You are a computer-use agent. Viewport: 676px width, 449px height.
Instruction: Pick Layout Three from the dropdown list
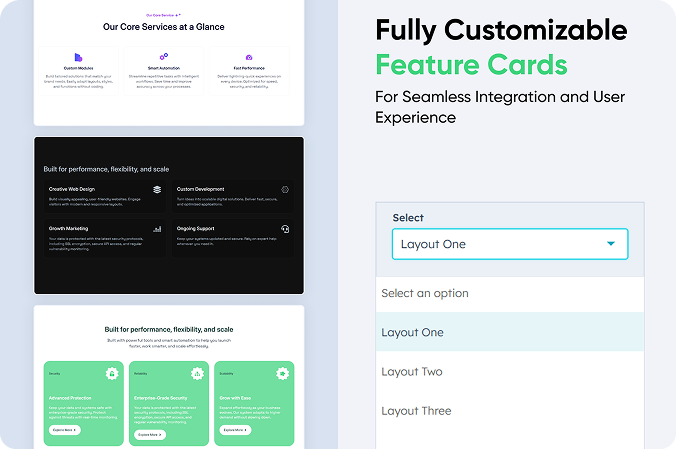(510, 411)
